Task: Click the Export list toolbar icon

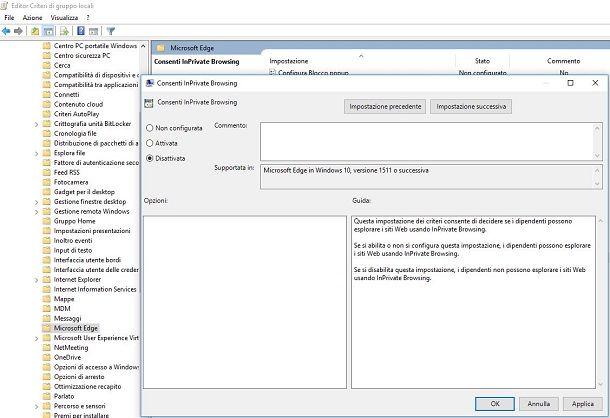Action: (x=62, y=31)
